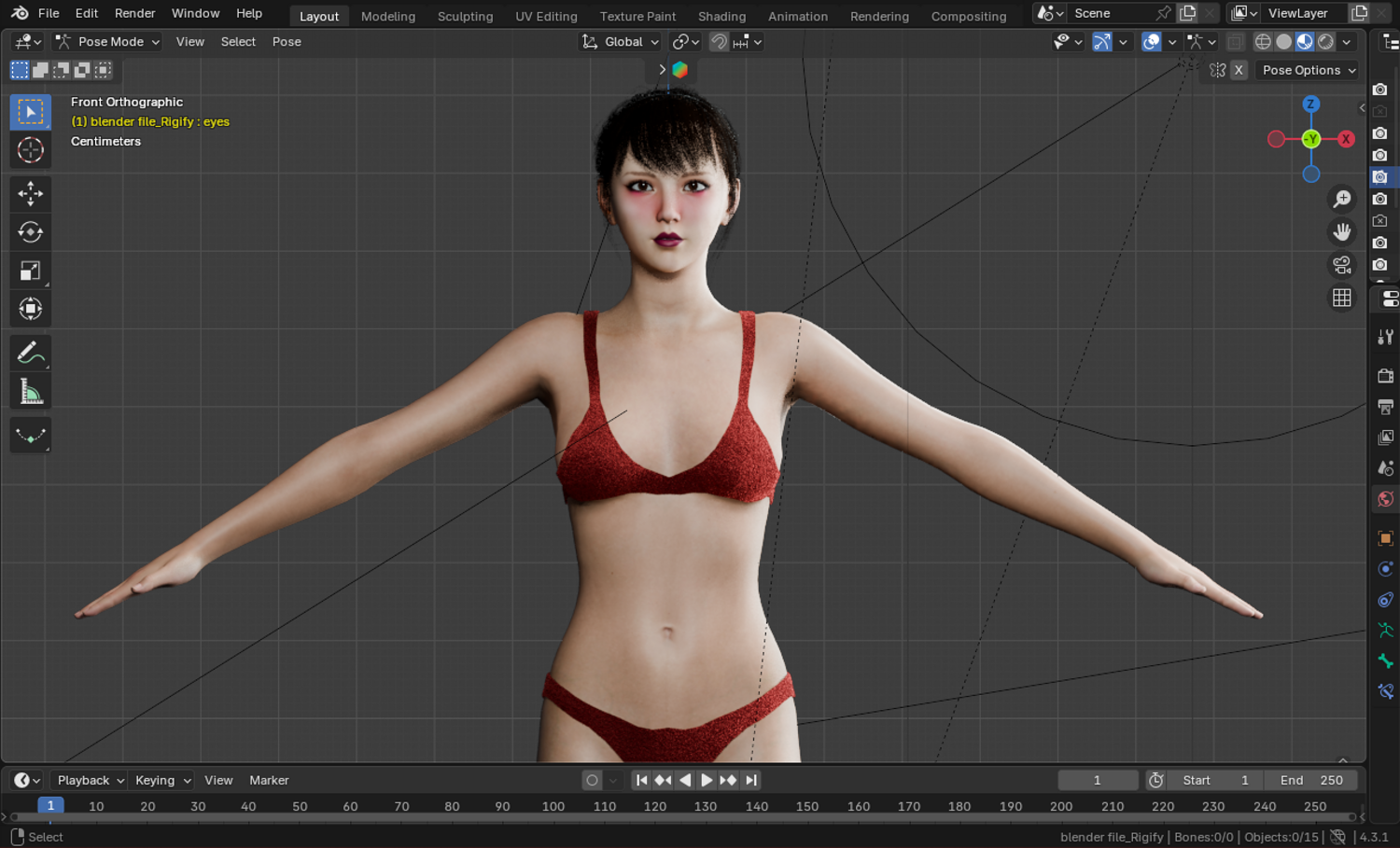
Task: Toggle auto keying record button
Action: coord(592,781)
